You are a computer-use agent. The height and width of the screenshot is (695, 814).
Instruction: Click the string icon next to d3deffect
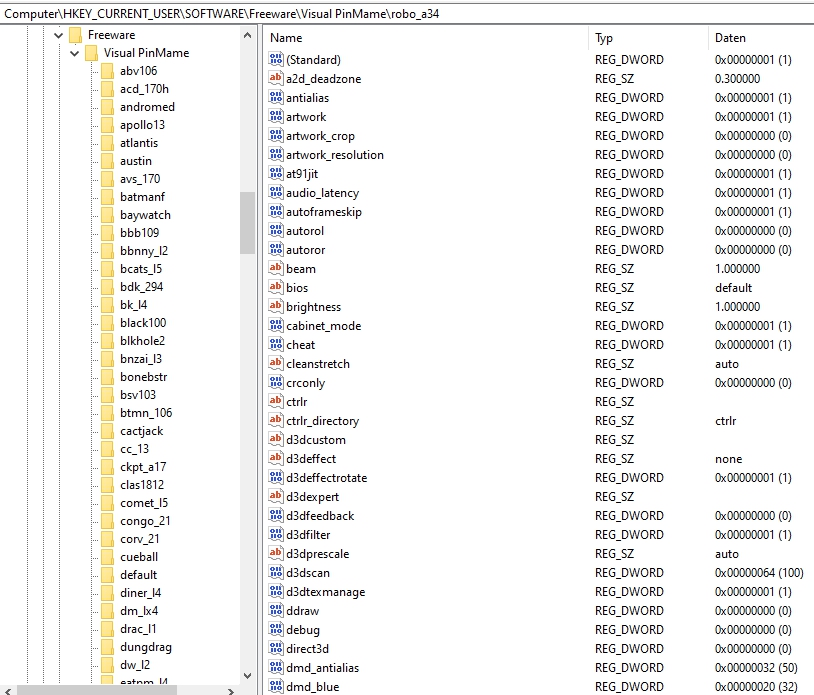tap(276, 458)
